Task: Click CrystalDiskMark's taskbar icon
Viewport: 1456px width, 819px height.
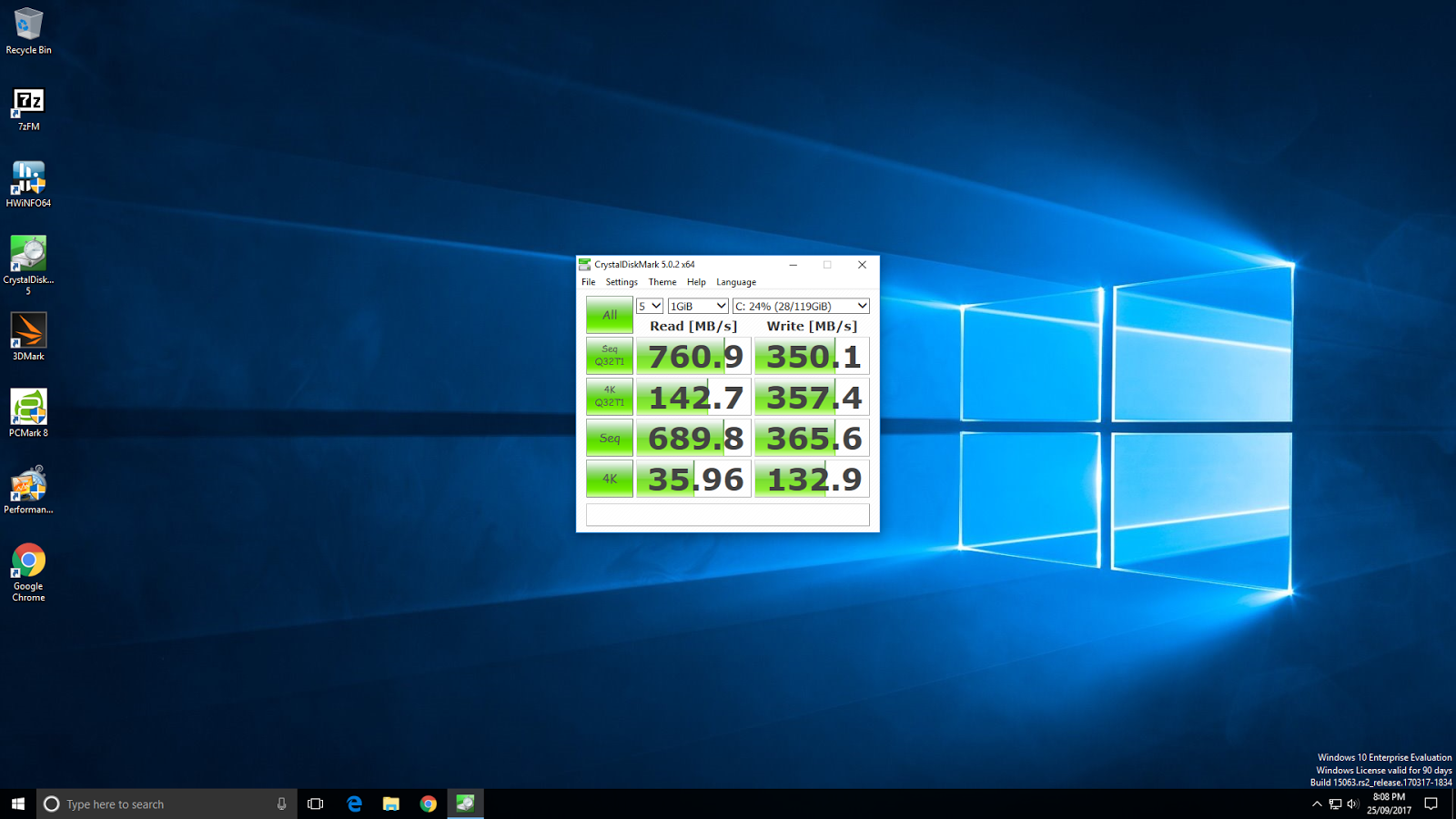Action: pos(465,804)
